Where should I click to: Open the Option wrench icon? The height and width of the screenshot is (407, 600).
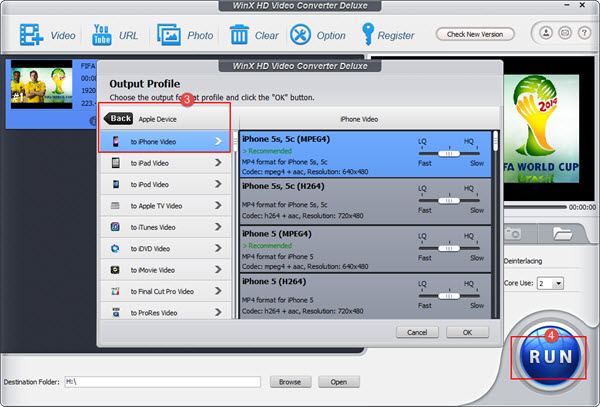point(300,35)
